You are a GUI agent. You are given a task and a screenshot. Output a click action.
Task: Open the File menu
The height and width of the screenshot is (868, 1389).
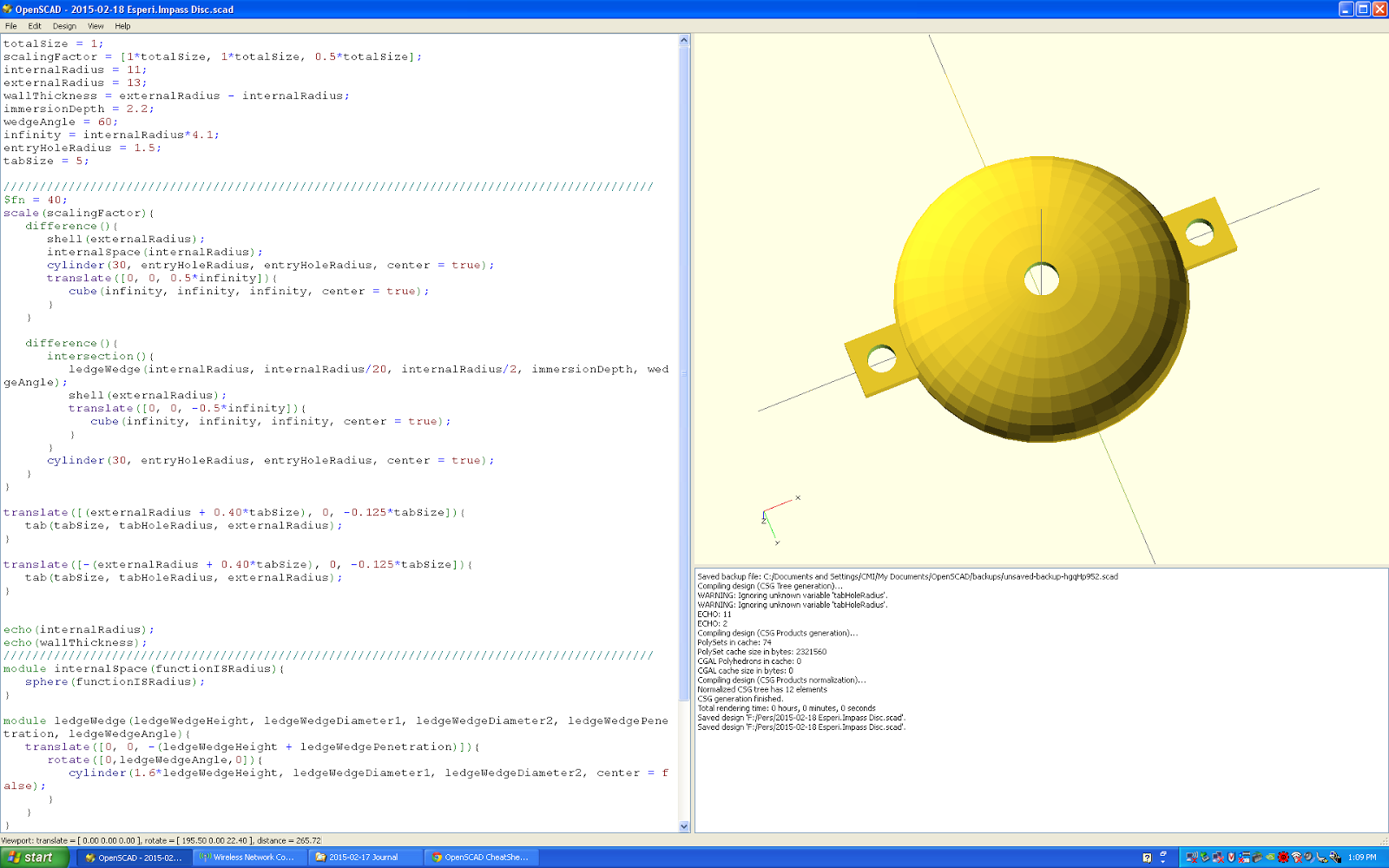tap(10, 26)
